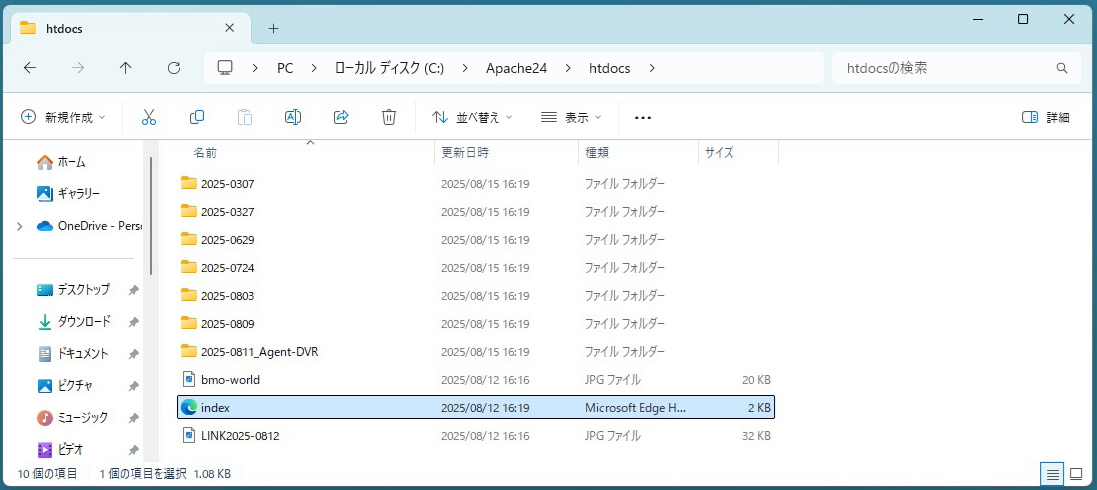1097x490 pixels.
Task: Click htdocs in the address breadcrumb
Action: (x=609, y=68)
